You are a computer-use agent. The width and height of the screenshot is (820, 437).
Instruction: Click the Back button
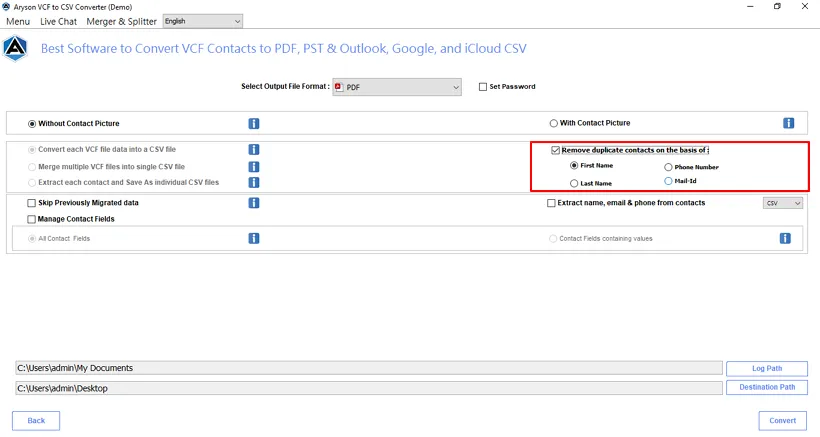[x=36, y=421]
